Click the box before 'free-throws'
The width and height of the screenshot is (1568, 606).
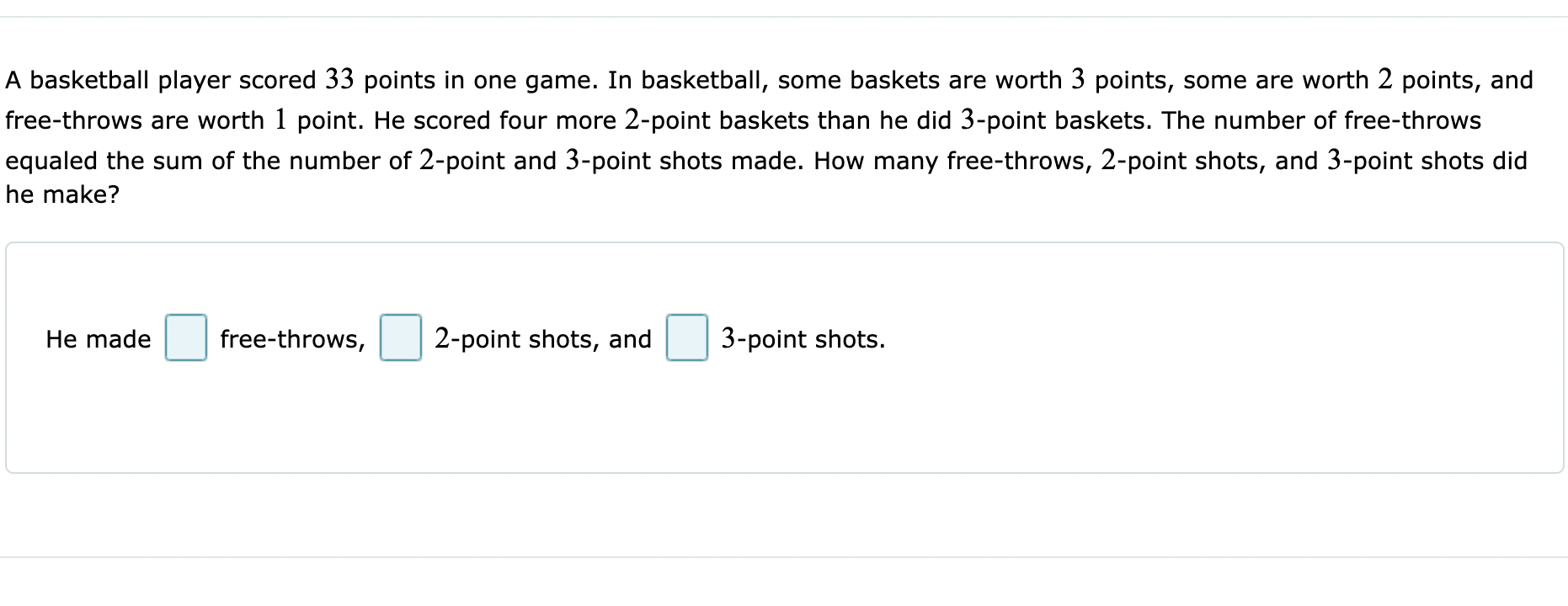185,338
